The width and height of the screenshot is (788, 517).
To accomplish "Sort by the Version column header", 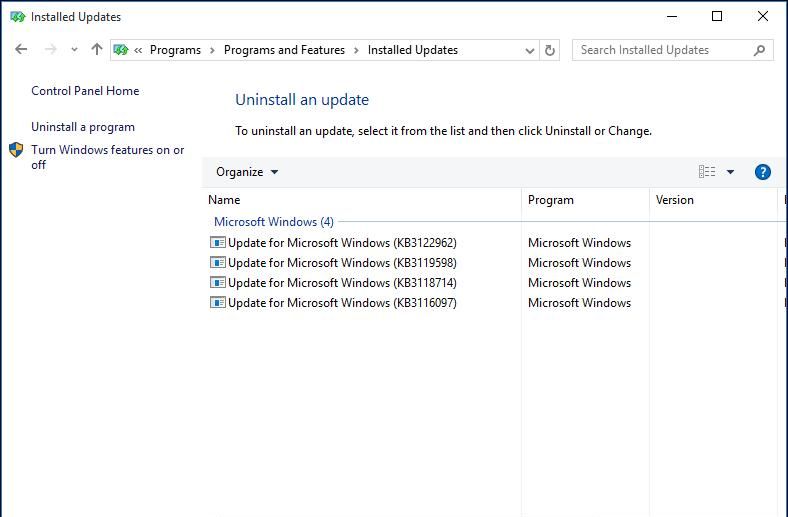I will click(x=714, y=200).
